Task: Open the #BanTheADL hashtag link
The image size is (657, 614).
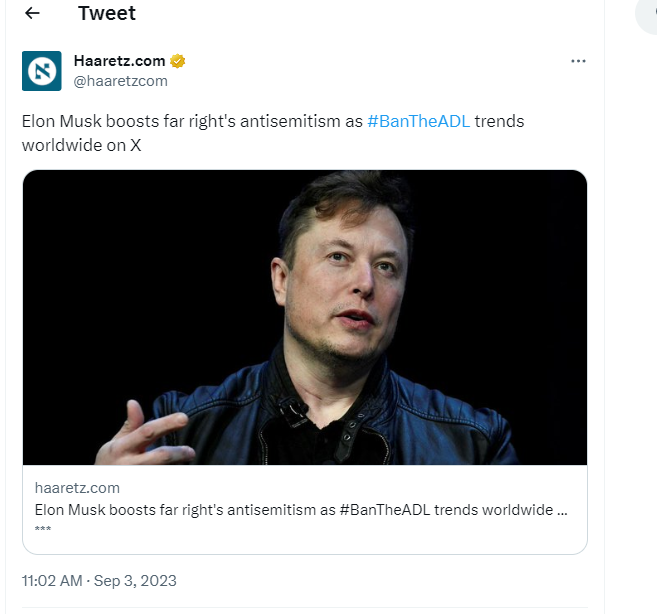Action: click(418, 121)
